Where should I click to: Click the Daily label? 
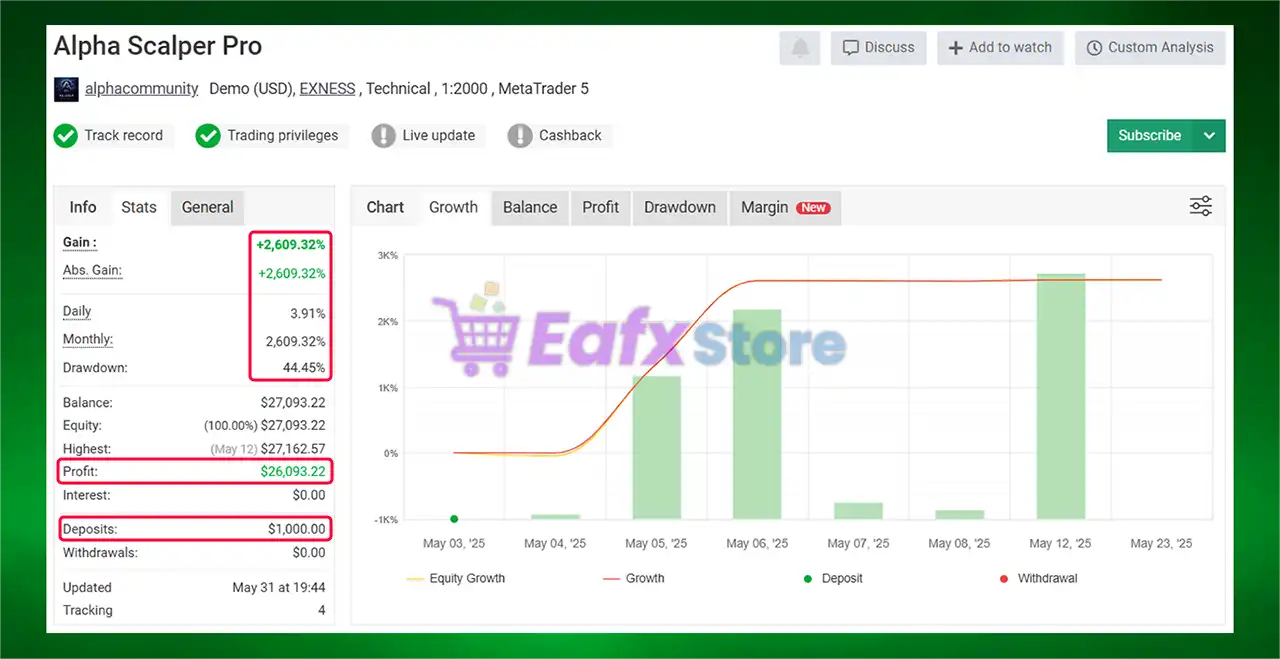[77, 312]
